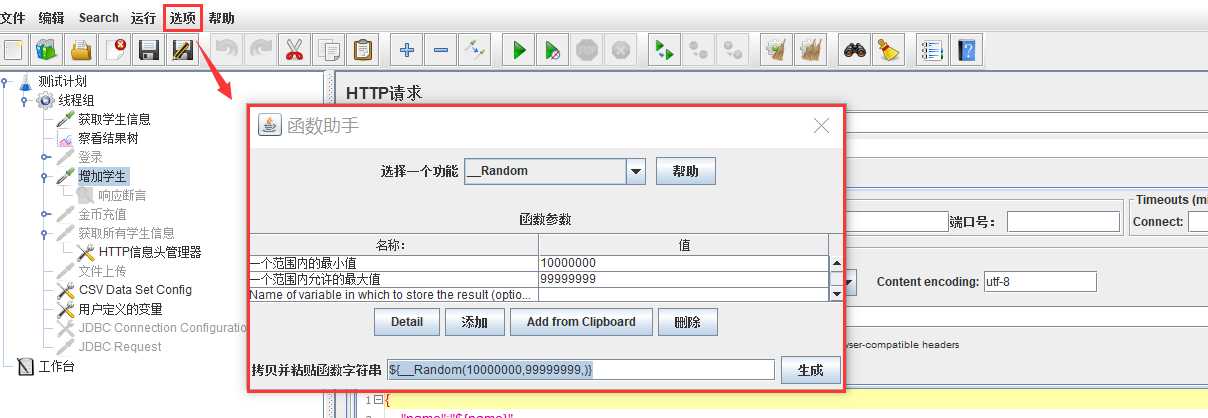Open the 帮助 menu

(x=222, y=17)
